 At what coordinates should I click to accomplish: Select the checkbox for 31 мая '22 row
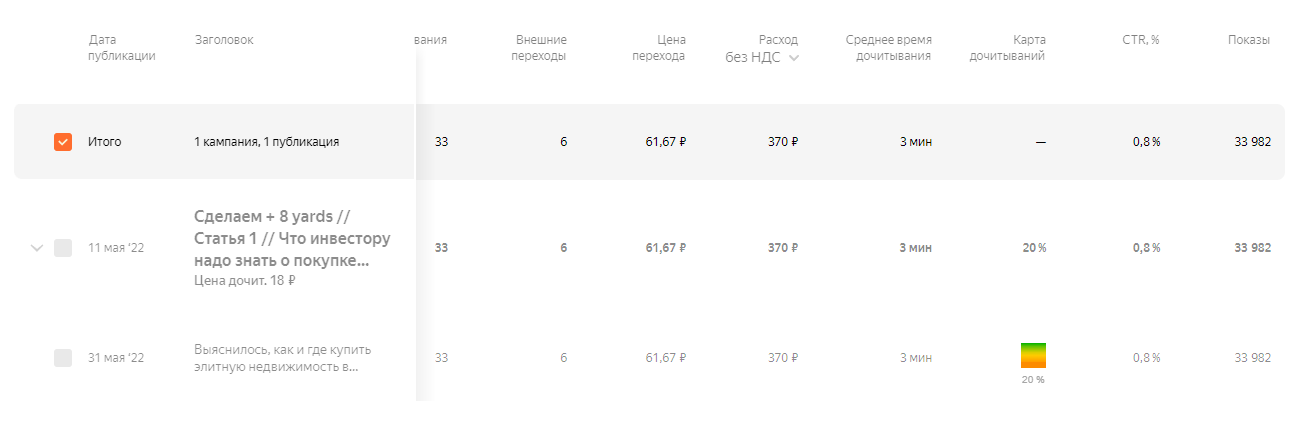[x=63, y=358]
